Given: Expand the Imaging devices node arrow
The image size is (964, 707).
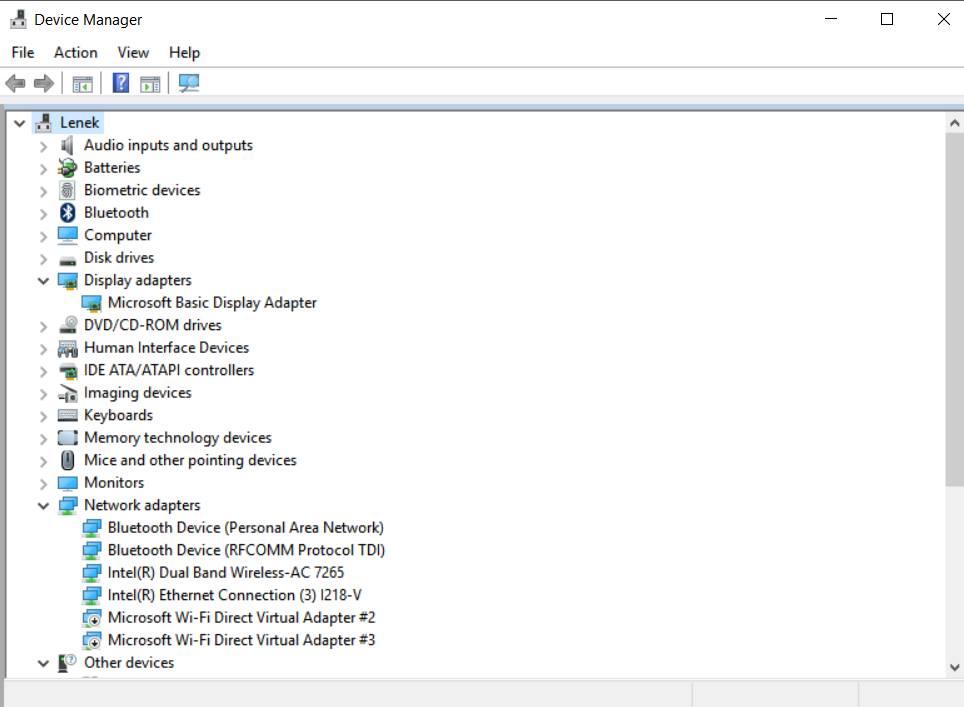Looking at the screenshot, I should (43, 394).
